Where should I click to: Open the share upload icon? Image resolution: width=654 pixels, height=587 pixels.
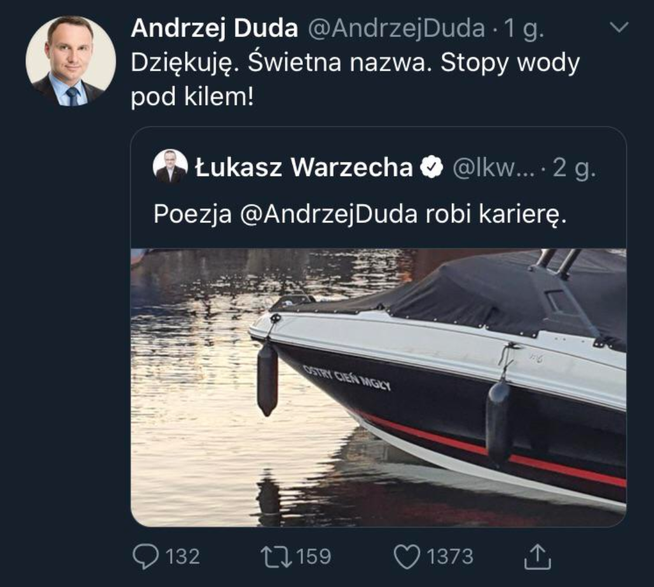(x=537, y=557)
